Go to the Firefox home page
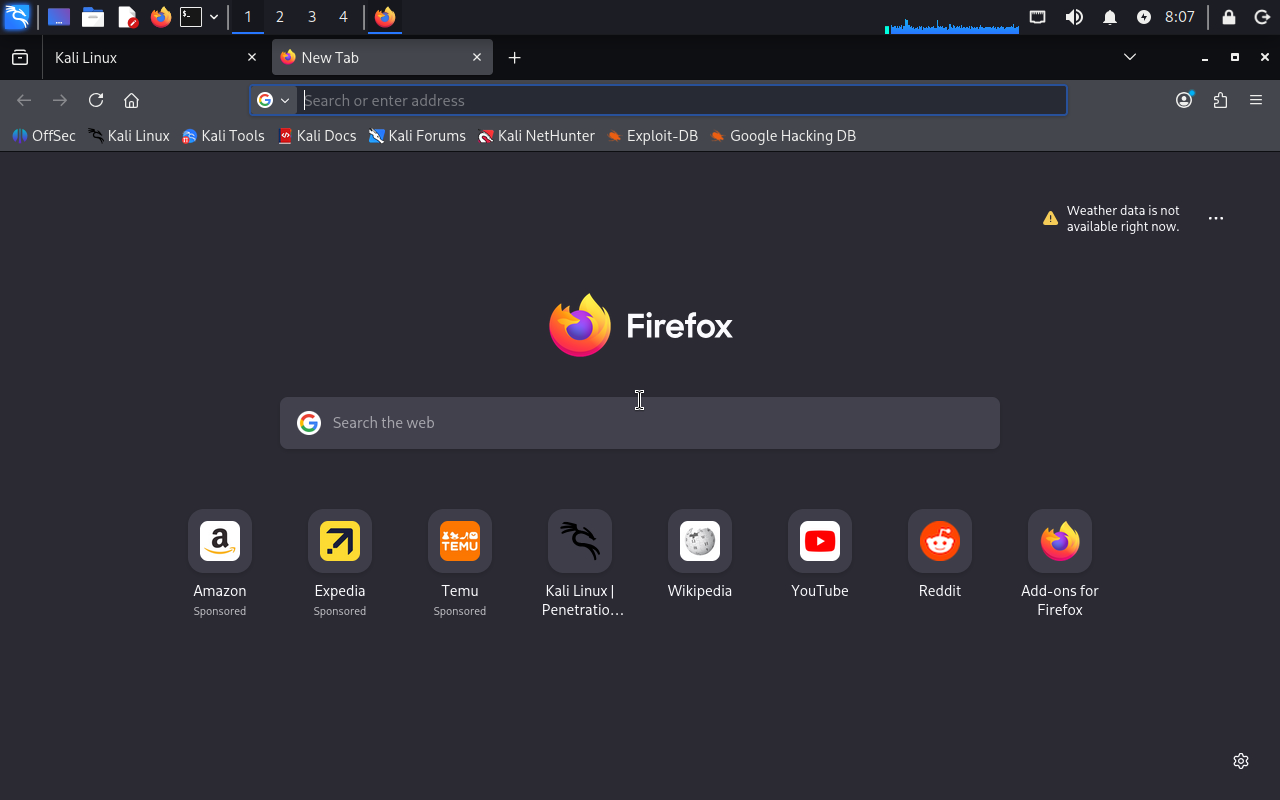1280x800 pixels. (131, 100)
